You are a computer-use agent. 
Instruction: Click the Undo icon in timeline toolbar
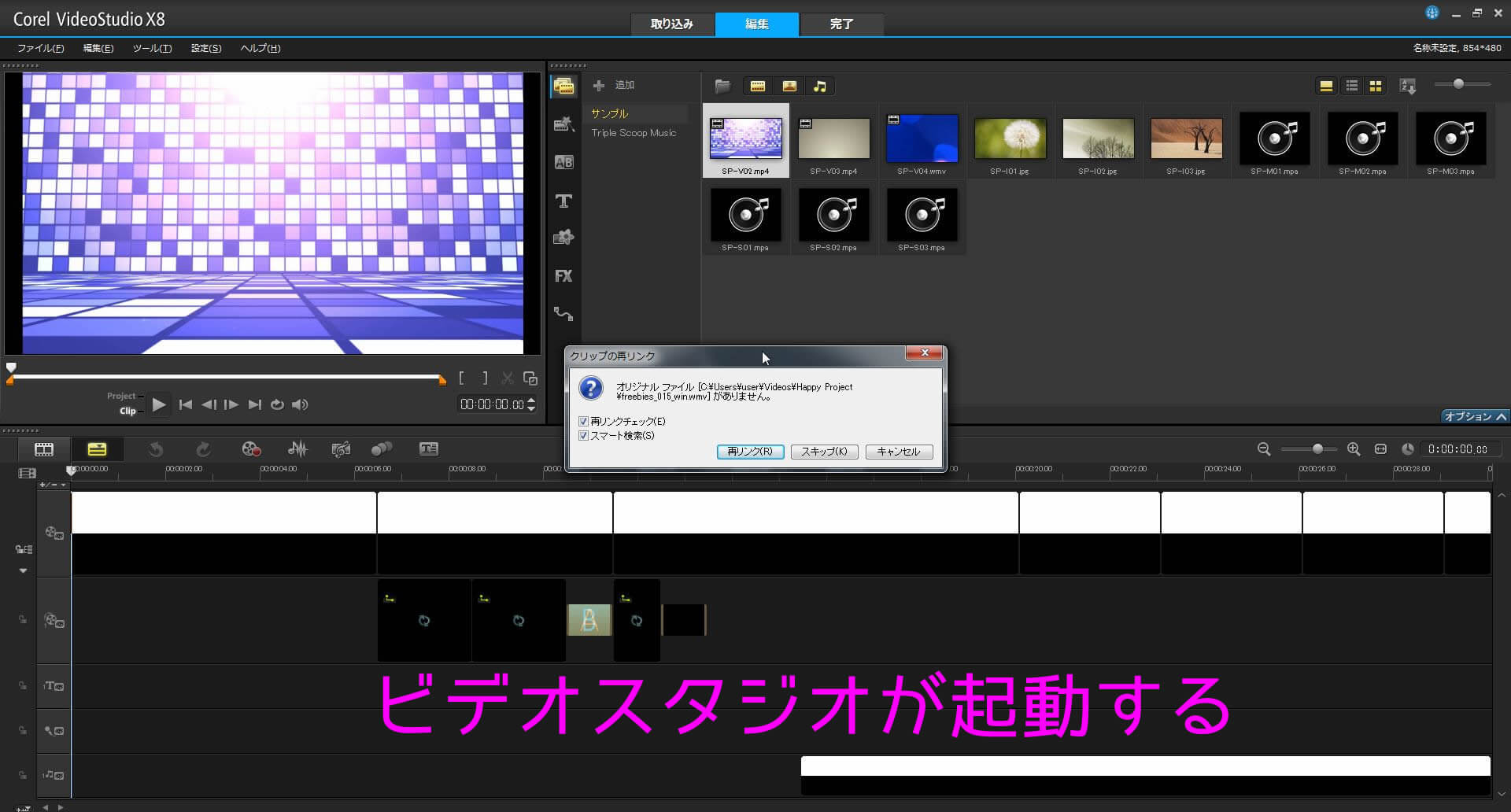point(156,449)
